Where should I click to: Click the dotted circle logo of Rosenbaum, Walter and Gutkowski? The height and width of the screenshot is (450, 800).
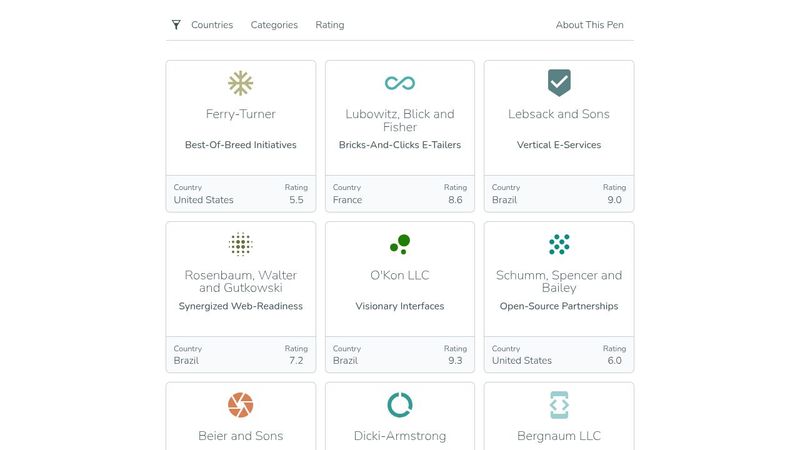(240, 244)
